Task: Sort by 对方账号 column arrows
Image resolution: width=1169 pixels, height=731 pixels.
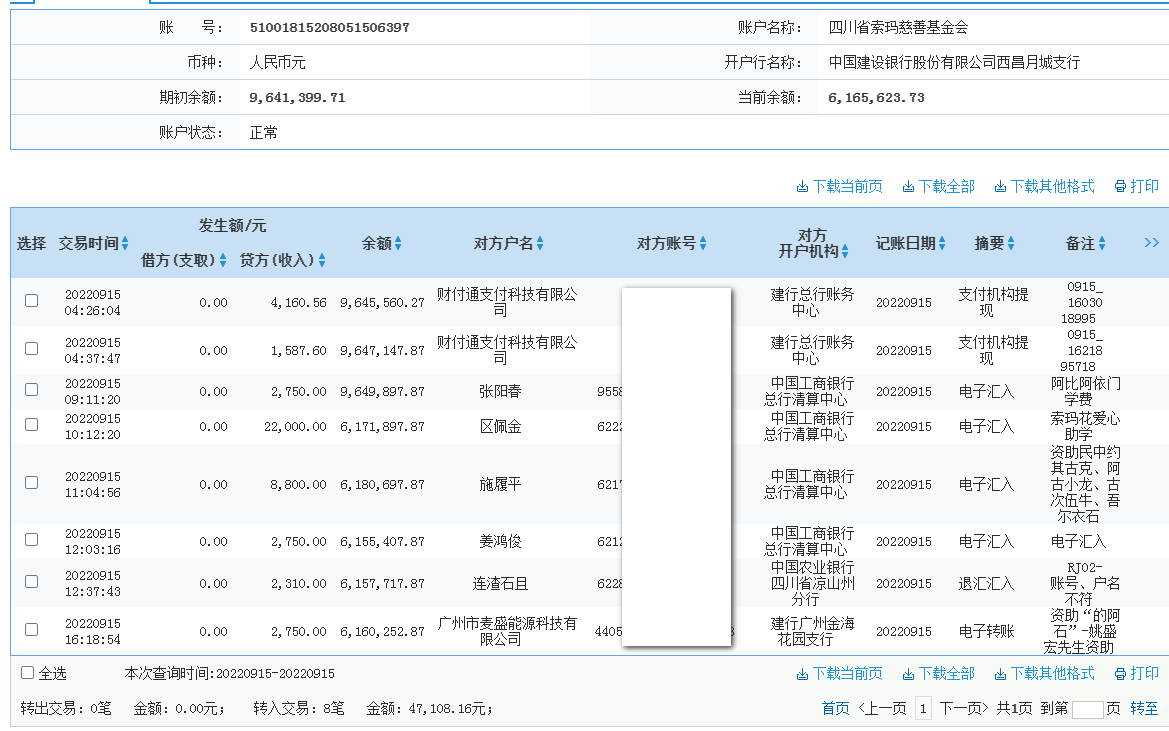Action: click(x=703, y=243)
